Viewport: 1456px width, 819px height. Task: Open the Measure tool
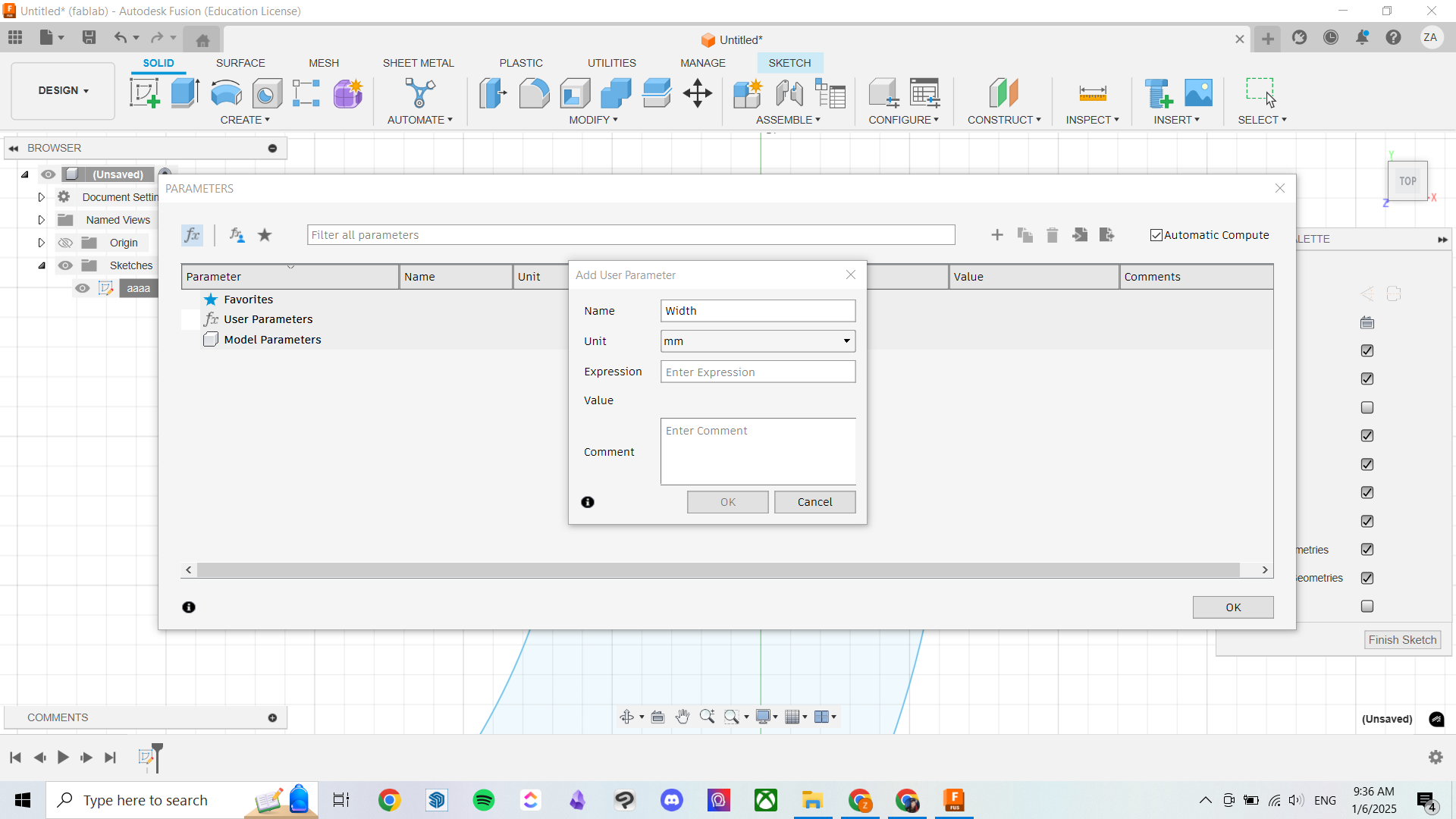[1093, 93]
